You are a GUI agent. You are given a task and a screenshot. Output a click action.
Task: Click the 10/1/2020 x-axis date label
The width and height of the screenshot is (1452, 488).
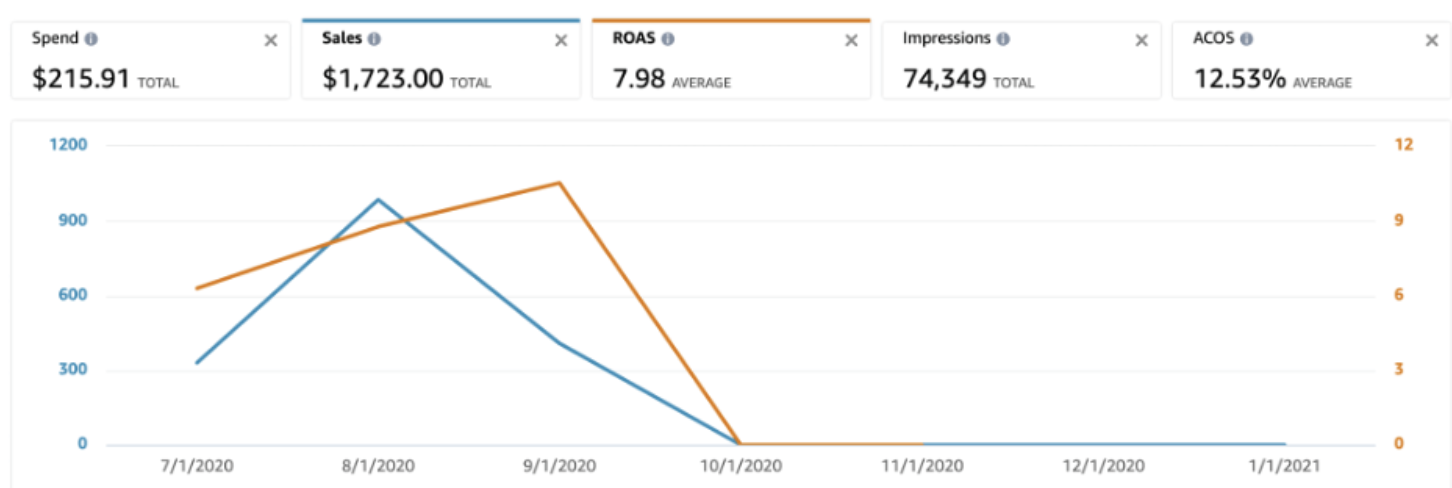click(740, 466)
